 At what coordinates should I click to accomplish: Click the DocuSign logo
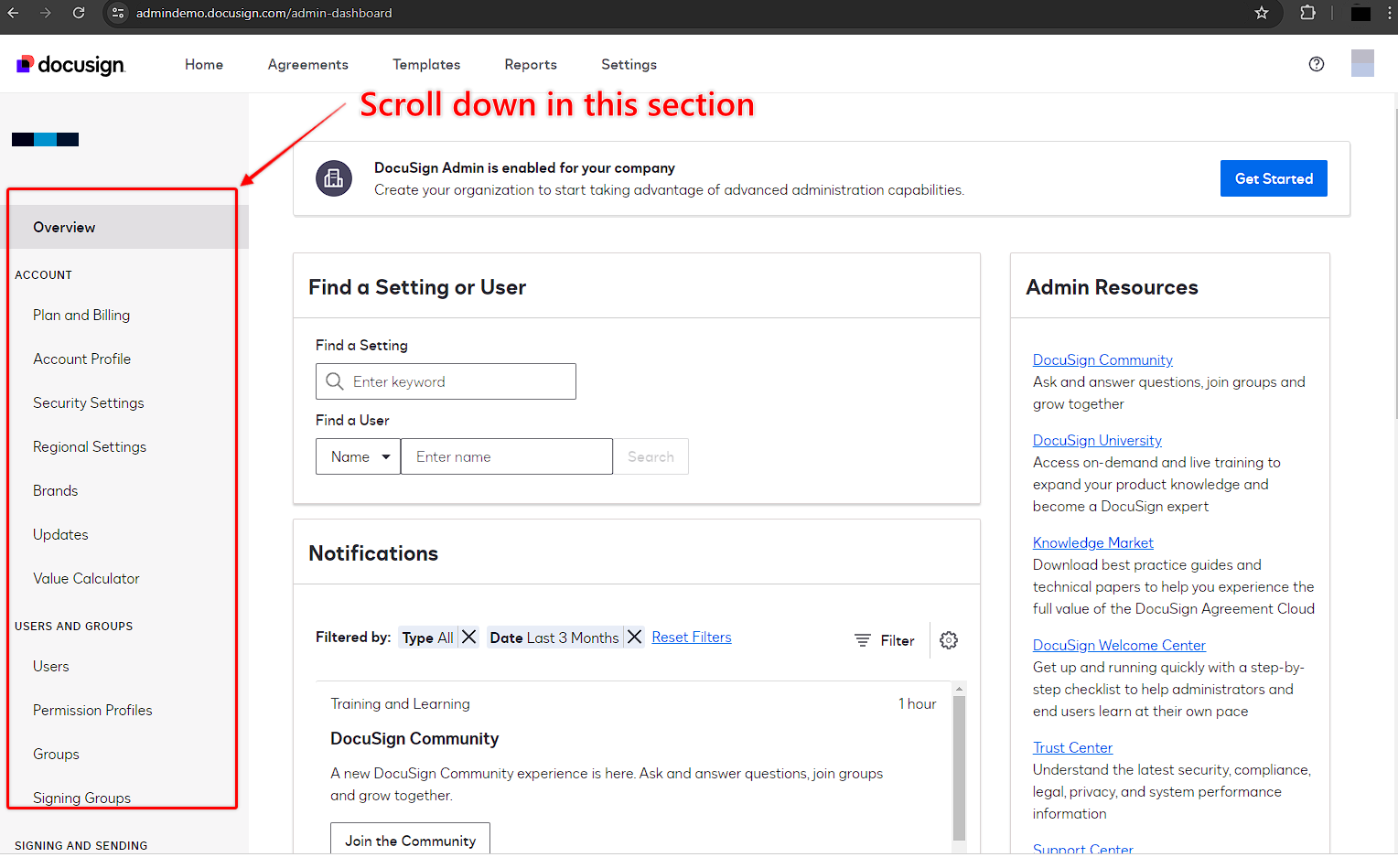click(x=70, y=64)
